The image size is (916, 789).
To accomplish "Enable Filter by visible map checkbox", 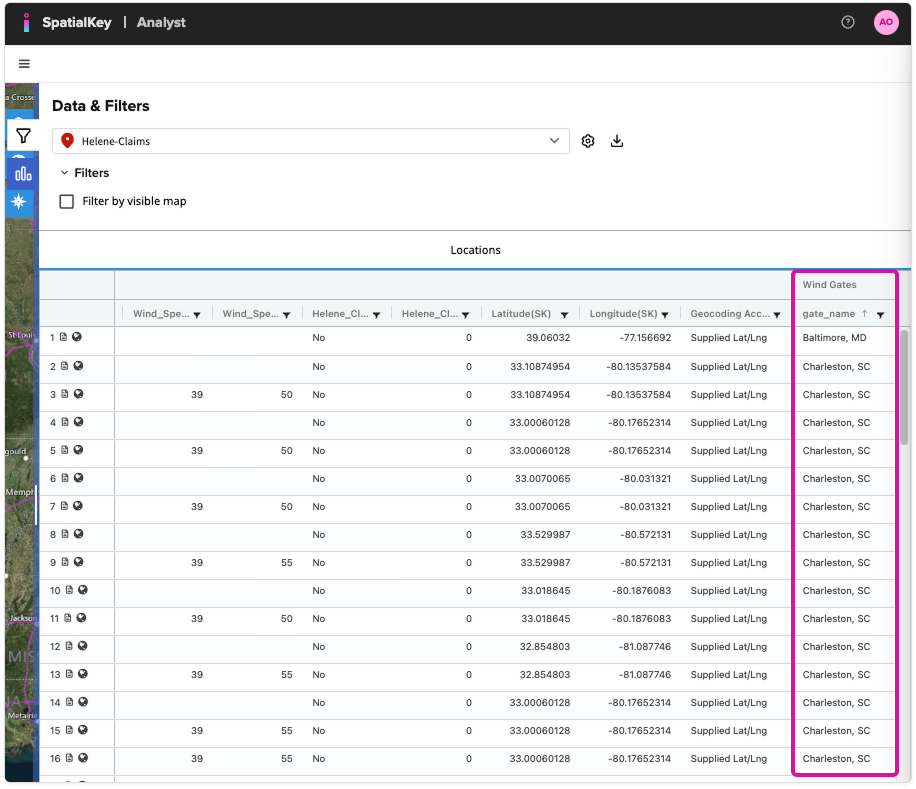I will (67, 201).
